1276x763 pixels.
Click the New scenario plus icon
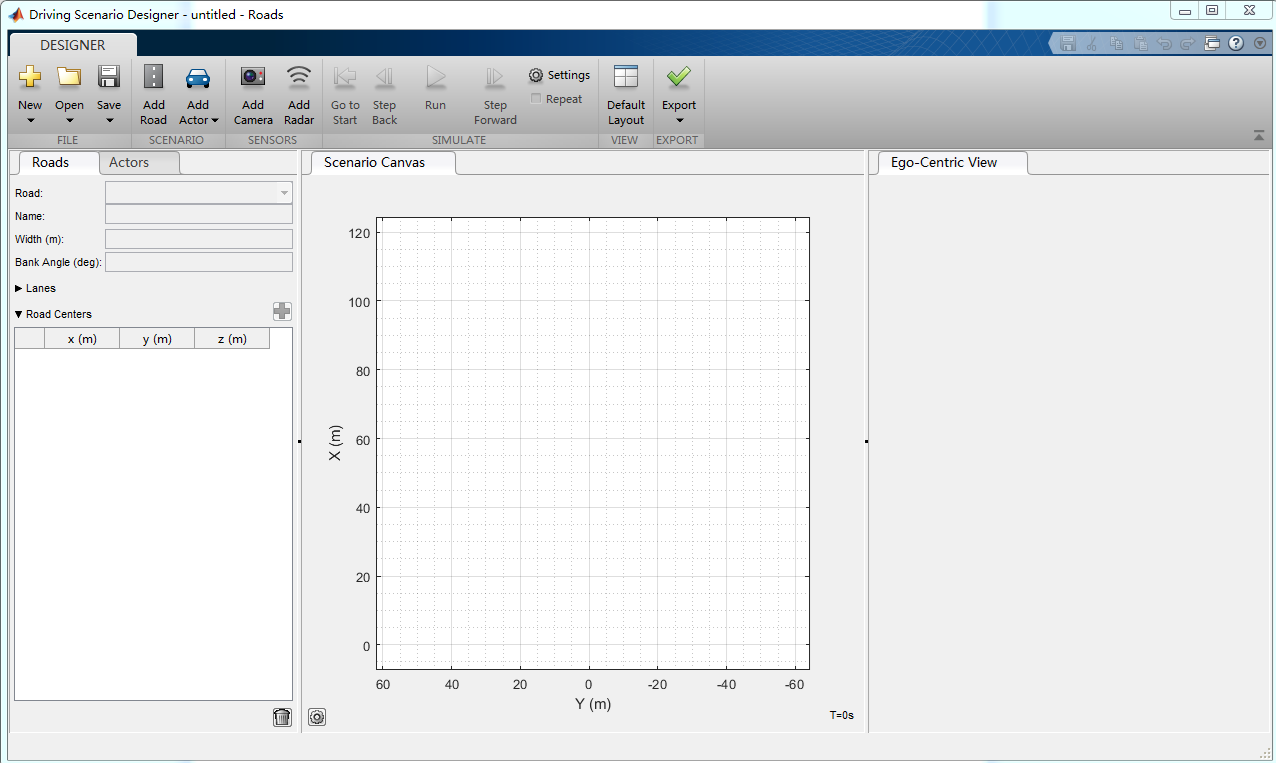30,77
